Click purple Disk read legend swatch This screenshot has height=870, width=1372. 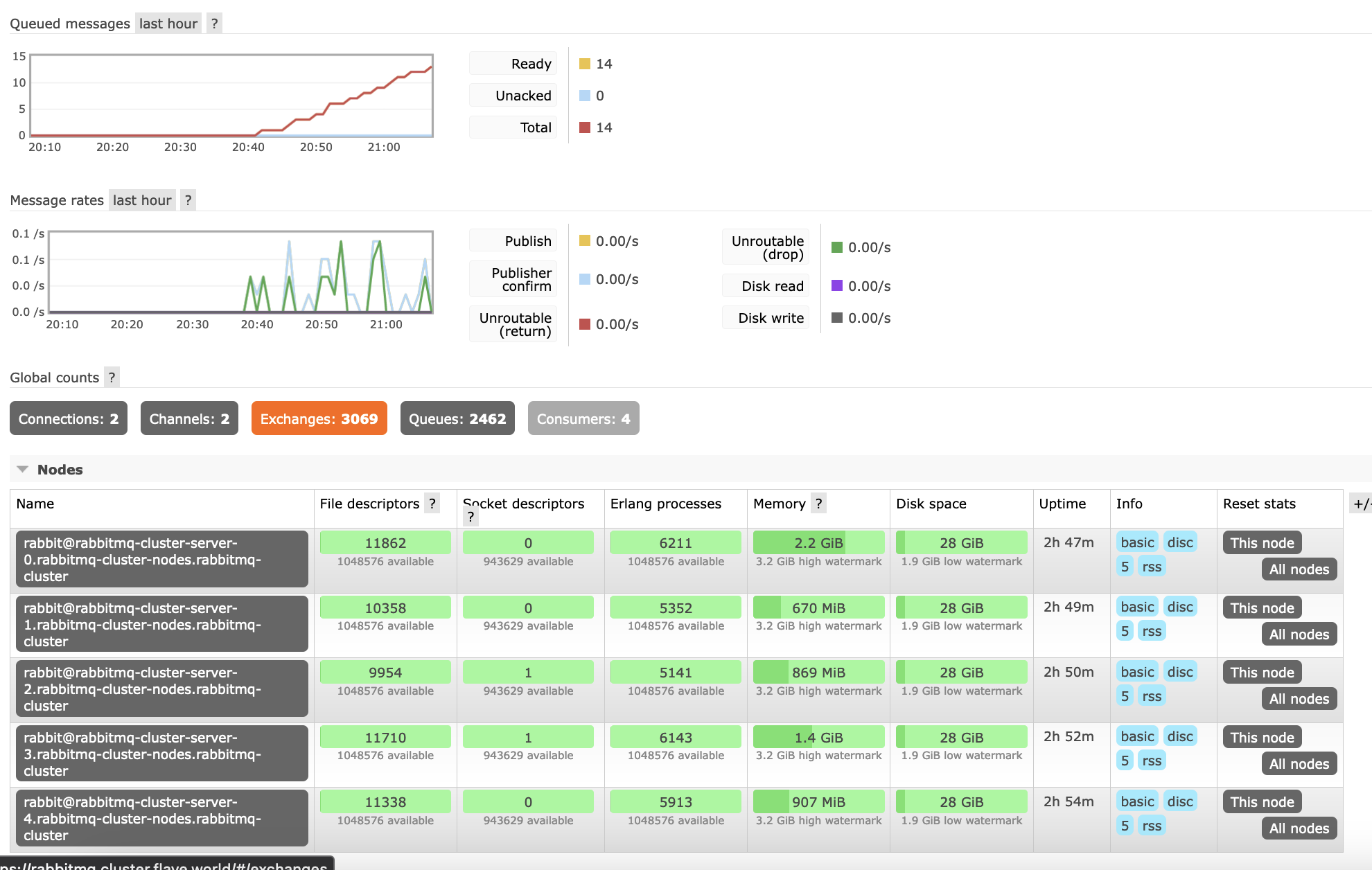(837, 285)
